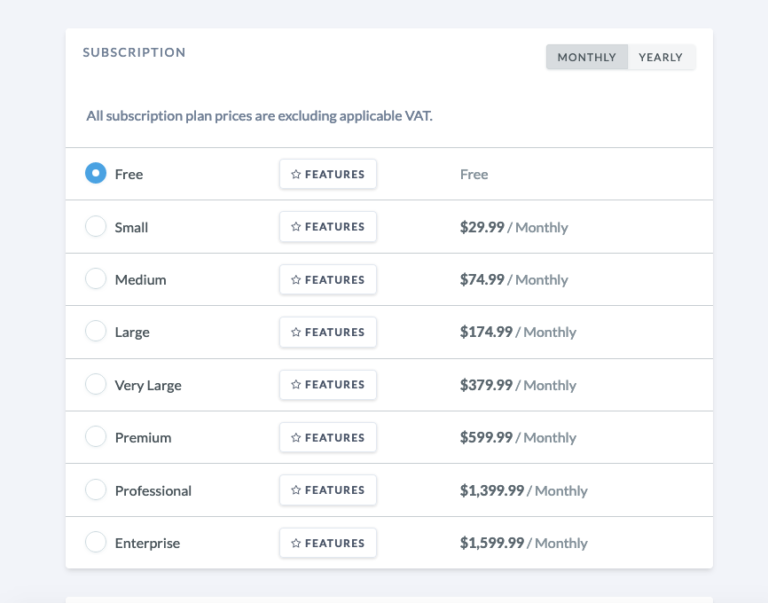The width and height of the screenshot is (768, 603).
Task: Select the Professional plan radio button
Action: [96, 490]
